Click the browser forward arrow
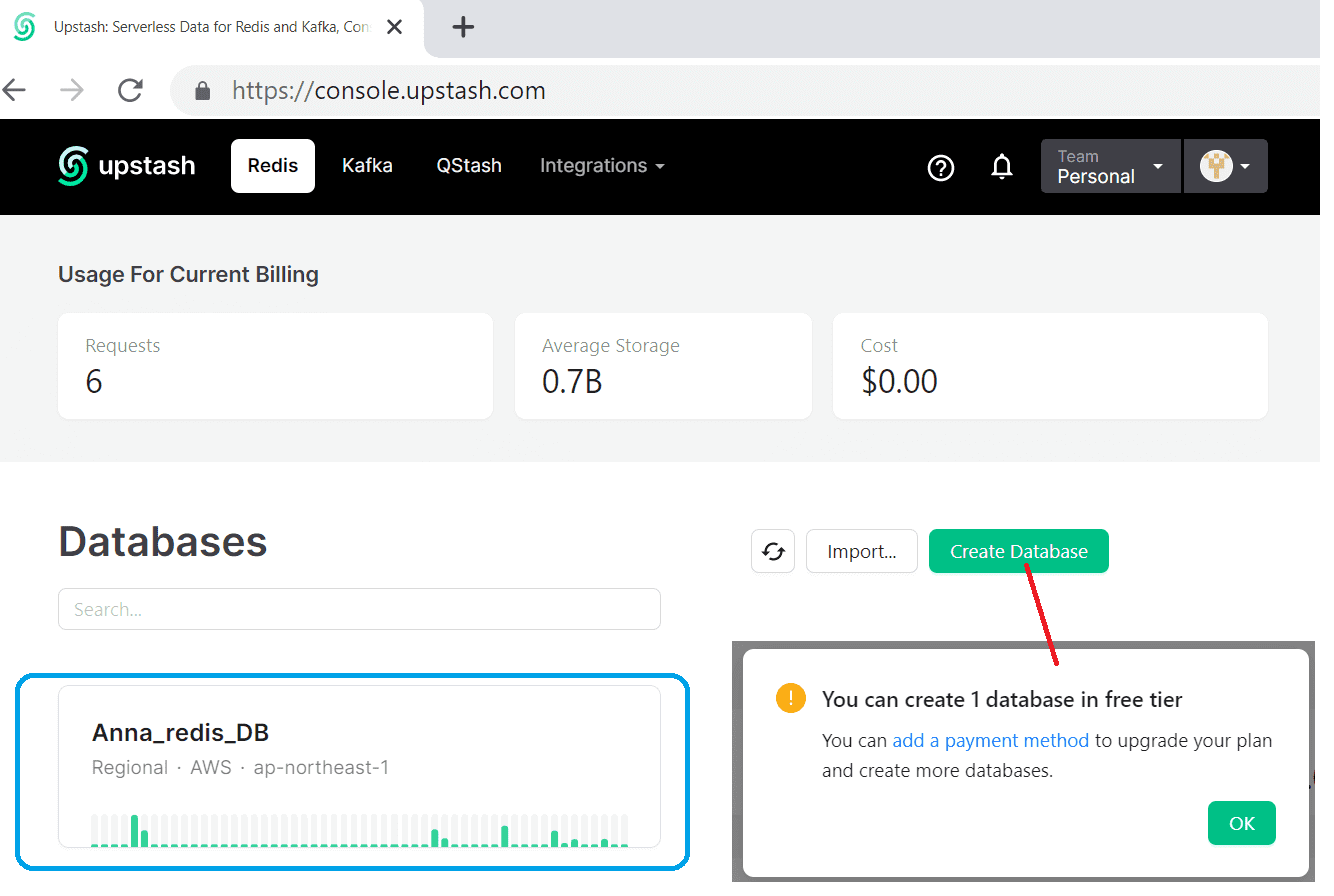Screen dimensions: 1334x896 [x=72, y=91]
